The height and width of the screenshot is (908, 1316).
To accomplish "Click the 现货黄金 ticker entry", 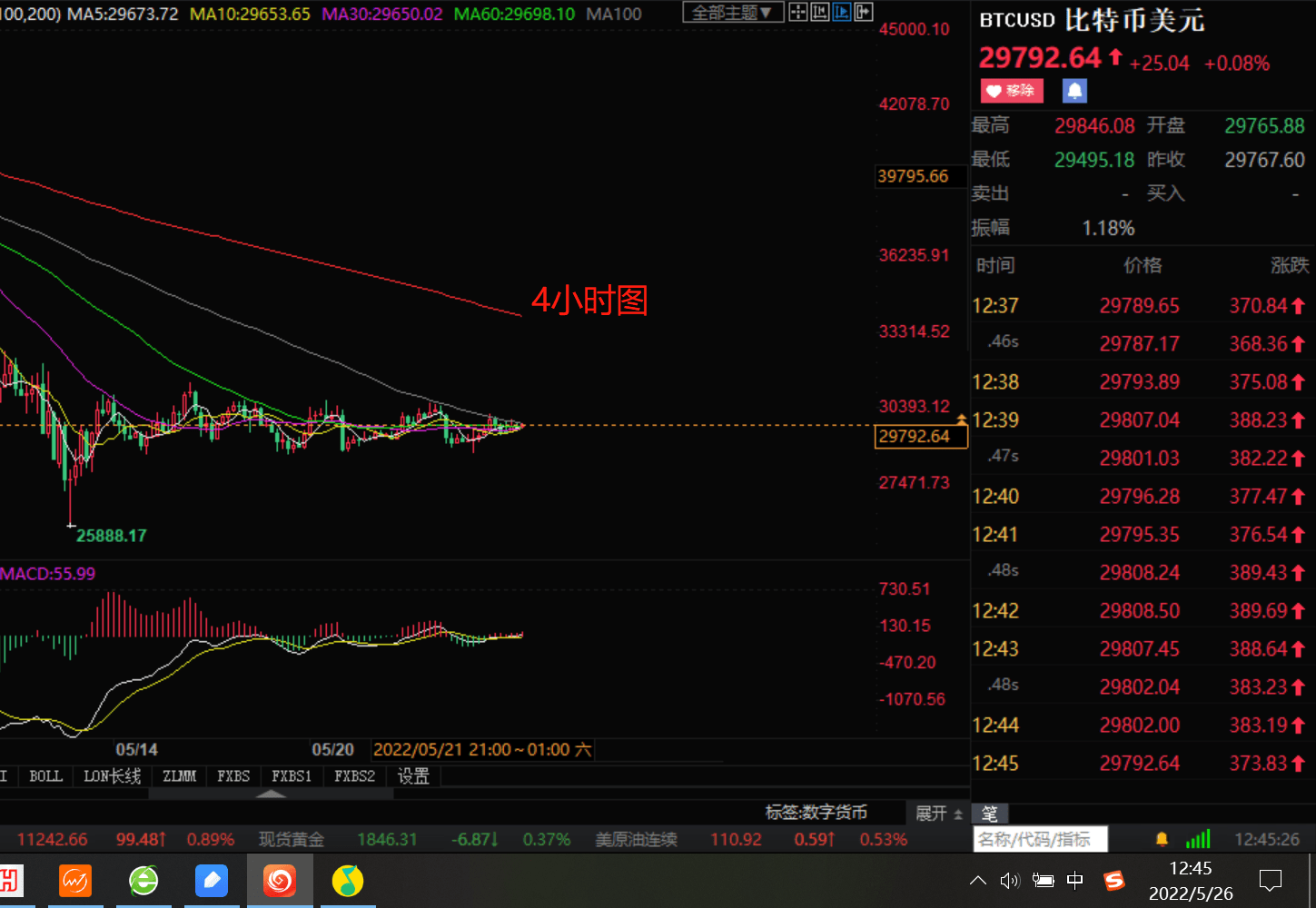I will (x=291, y=839).
